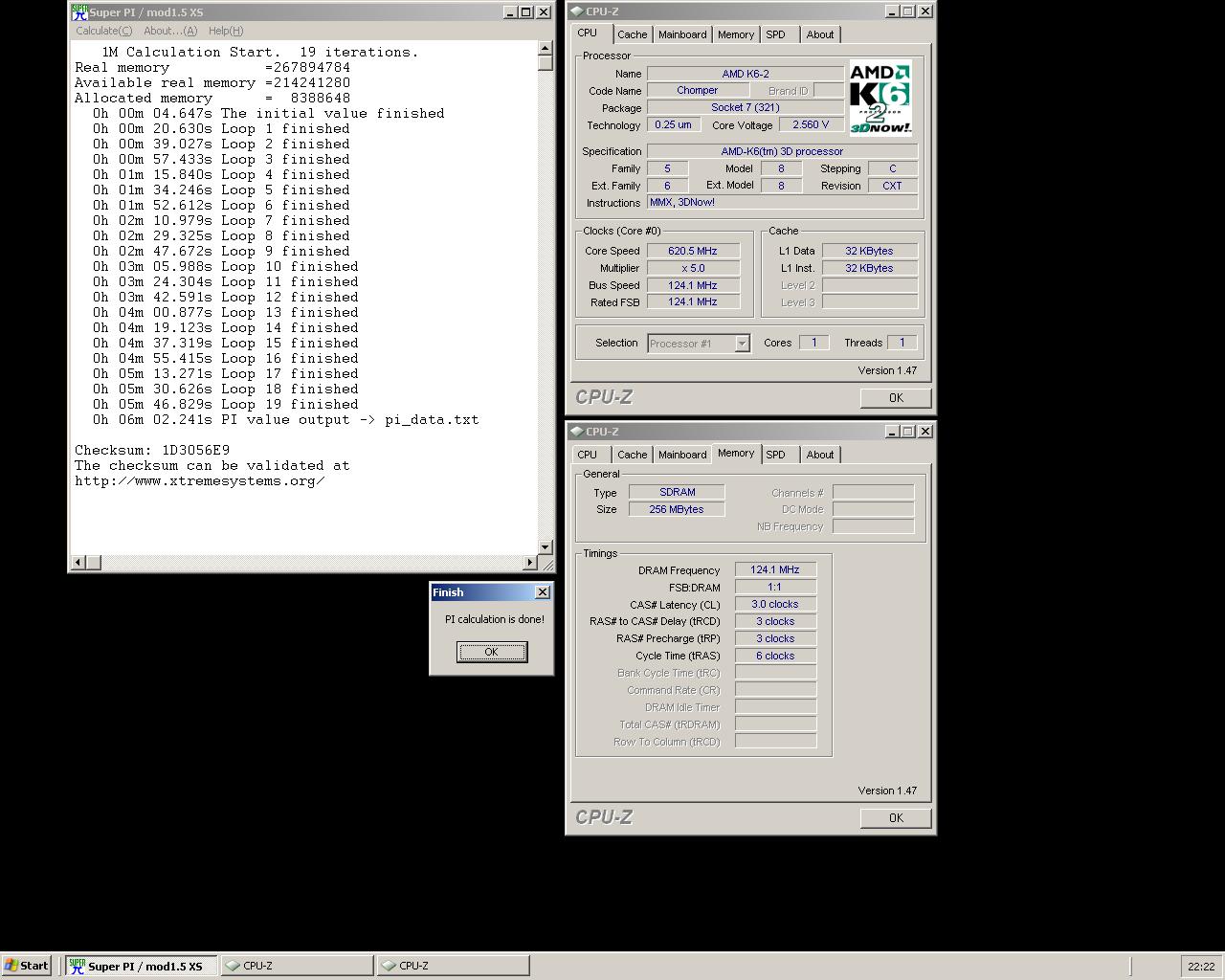The image size is (1225, 980).
Task: Close the Finish dialog
Action: click(x=543, y=592)
